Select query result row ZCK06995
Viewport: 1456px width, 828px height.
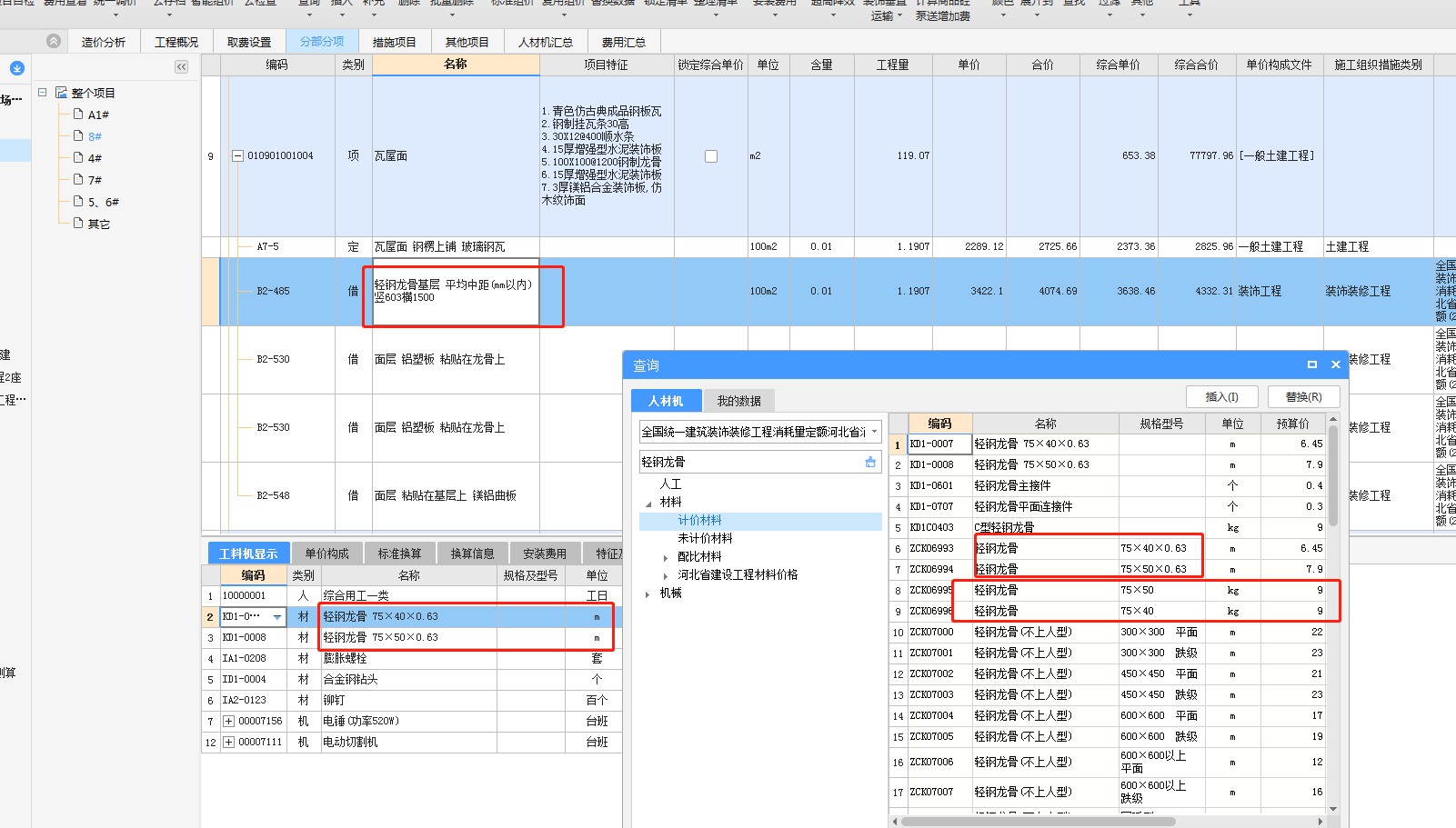[1108, 591]
